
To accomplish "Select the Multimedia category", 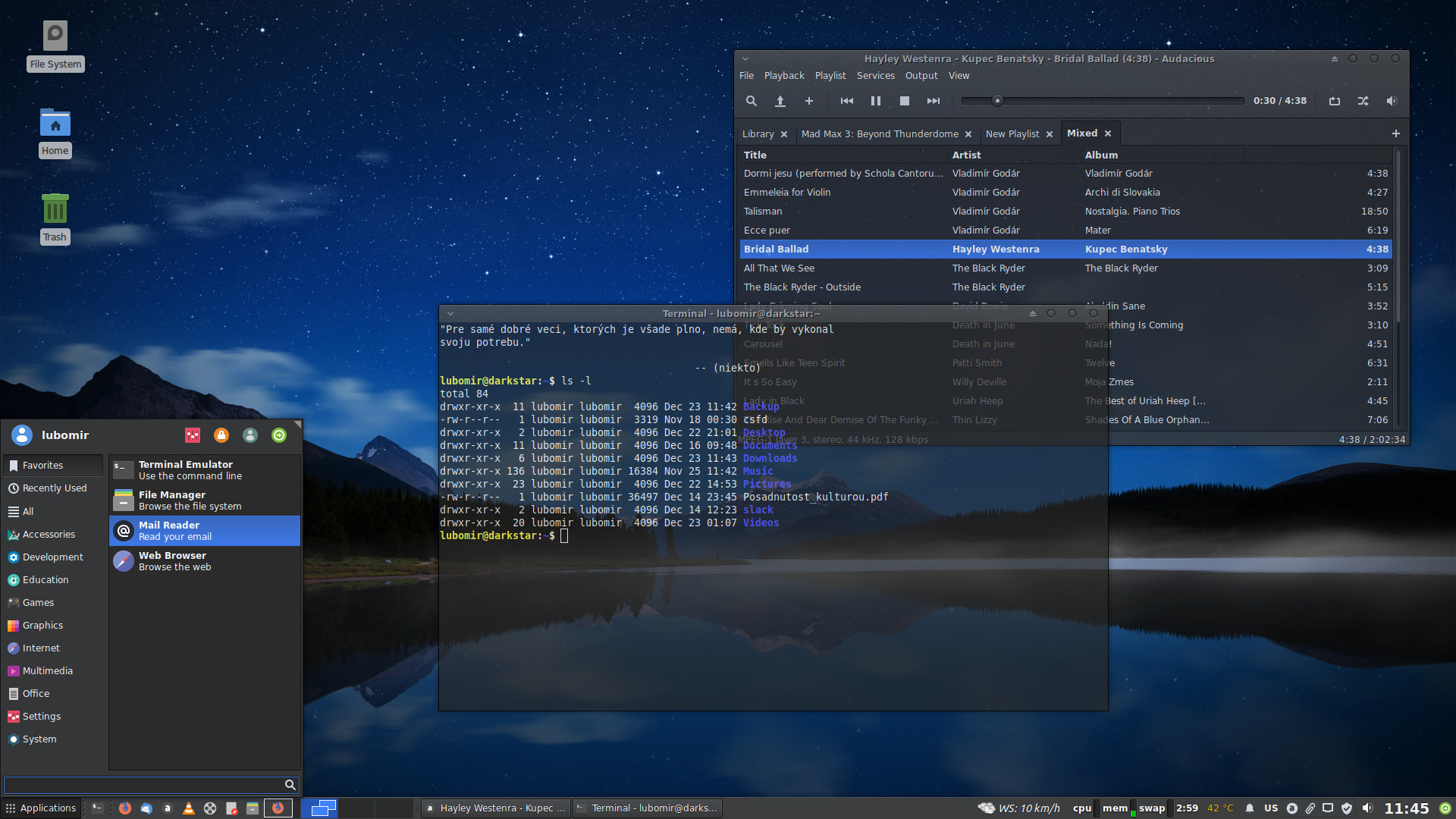I will [x=54, y=671].
